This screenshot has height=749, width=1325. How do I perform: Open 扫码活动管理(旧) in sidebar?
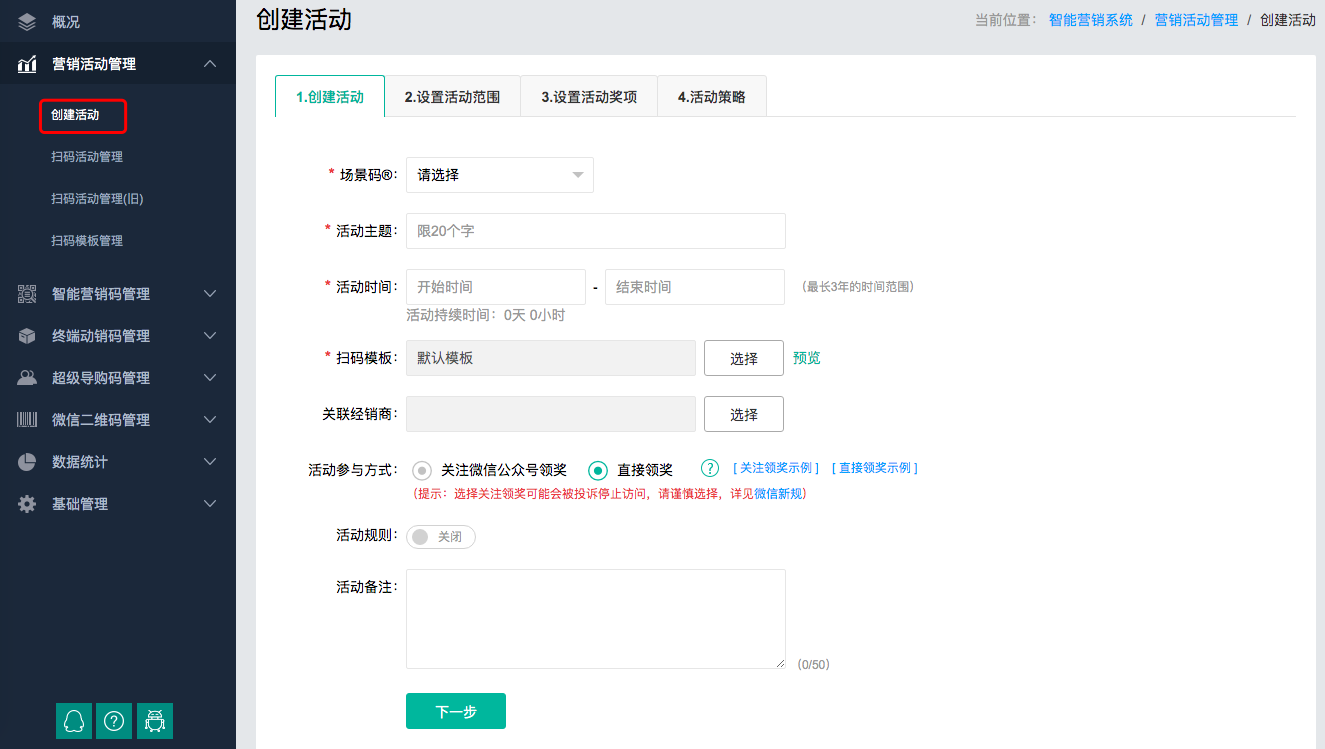(x=97, y=199)
